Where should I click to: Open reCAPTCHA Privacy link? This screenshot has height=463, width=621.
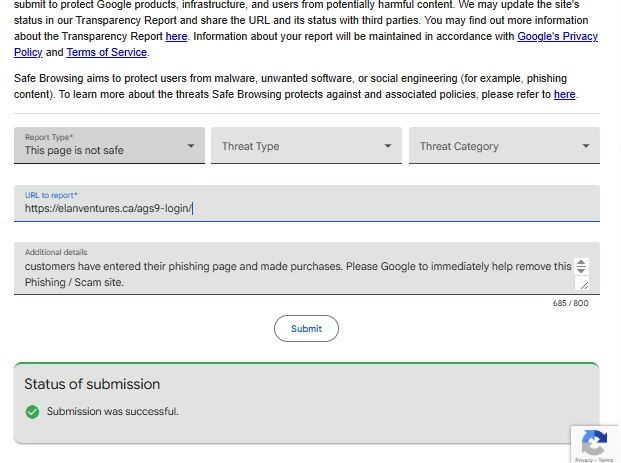tap(583, 460)
